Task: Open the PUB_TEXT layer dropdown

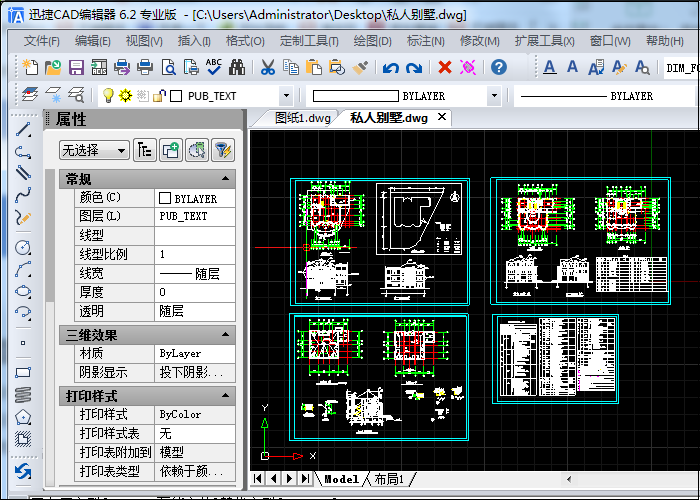Action: [286, 96]
